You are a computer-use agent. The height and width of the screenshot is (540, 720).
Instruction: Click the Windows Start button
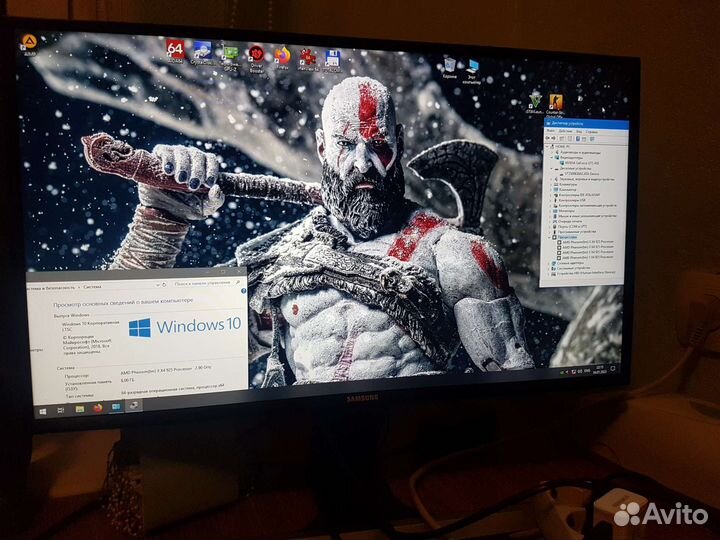(x=43, y=411)
